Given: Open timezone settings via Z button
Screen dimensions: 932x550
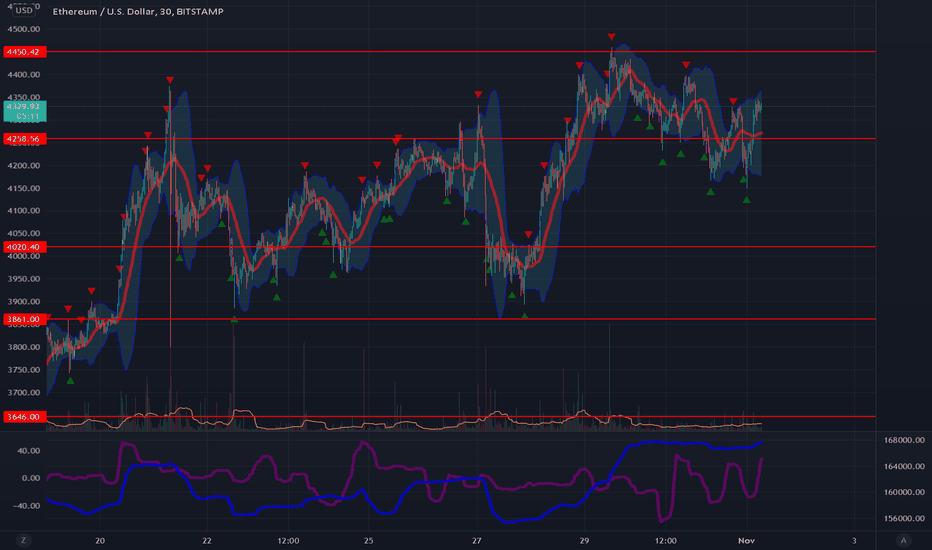Looking at the screenshot, I should coord(24,540).
